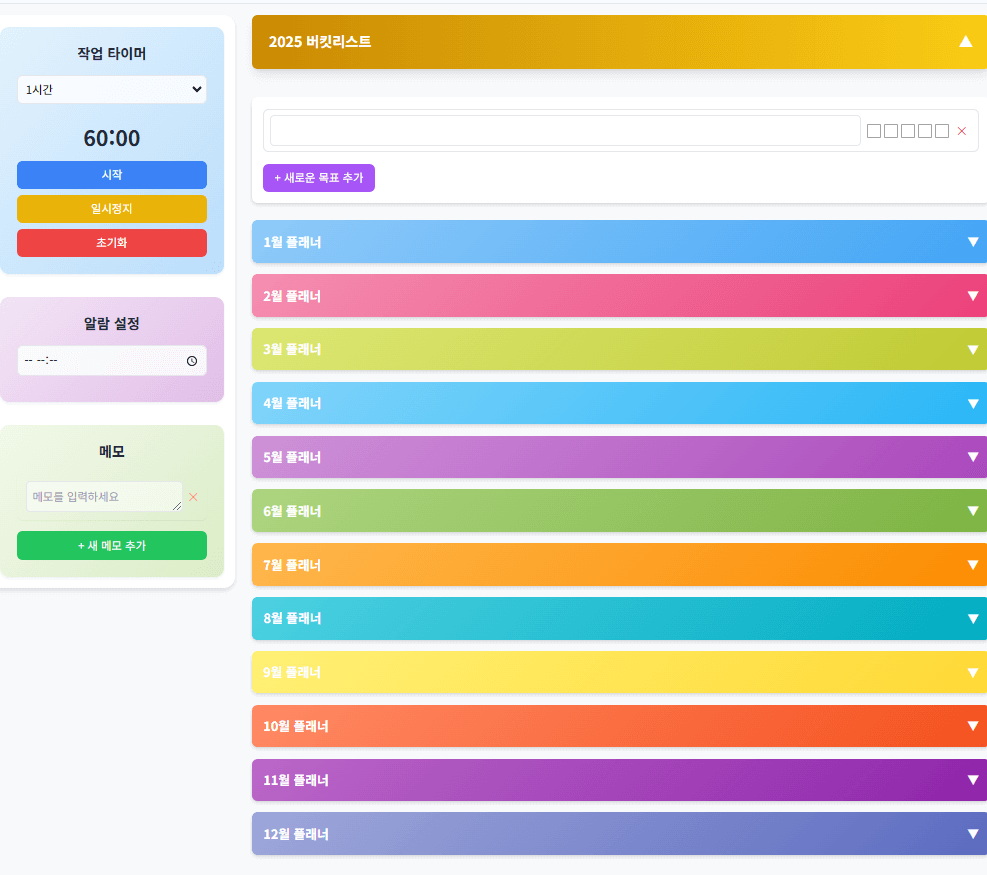Expand the 1월 플래너 arrow
Image resolution: width=987 pixels, height=875 pixels.
coord(973,242)
